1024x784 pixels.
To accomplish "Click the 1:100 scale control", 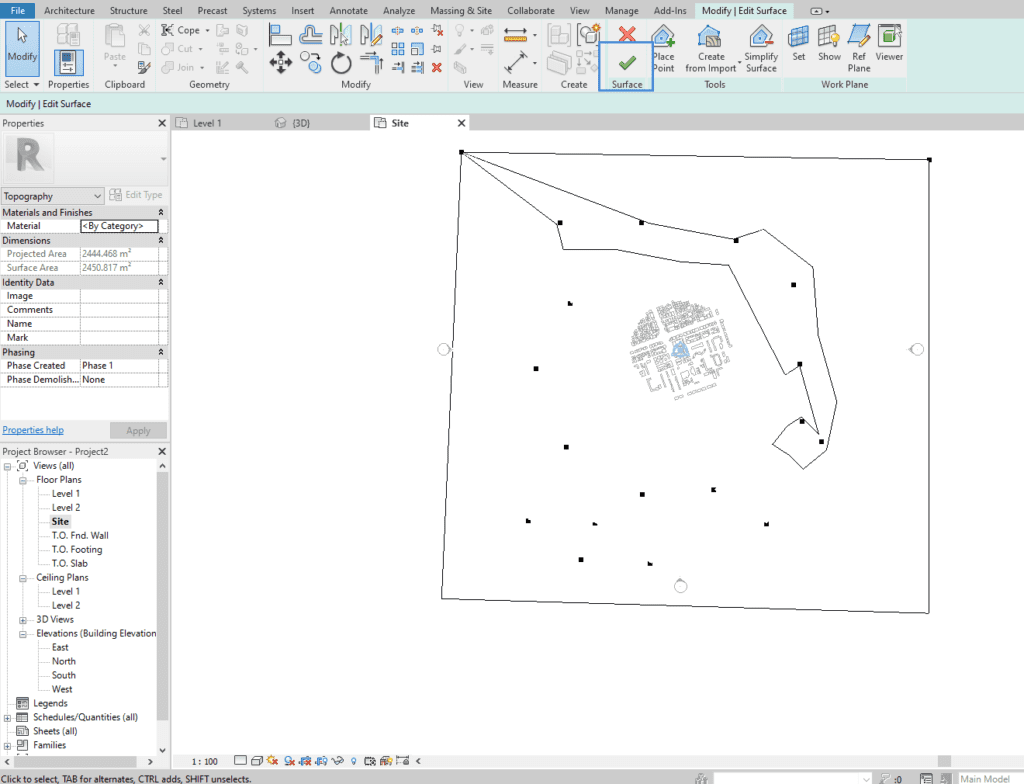I will click(x=204, y=761).
